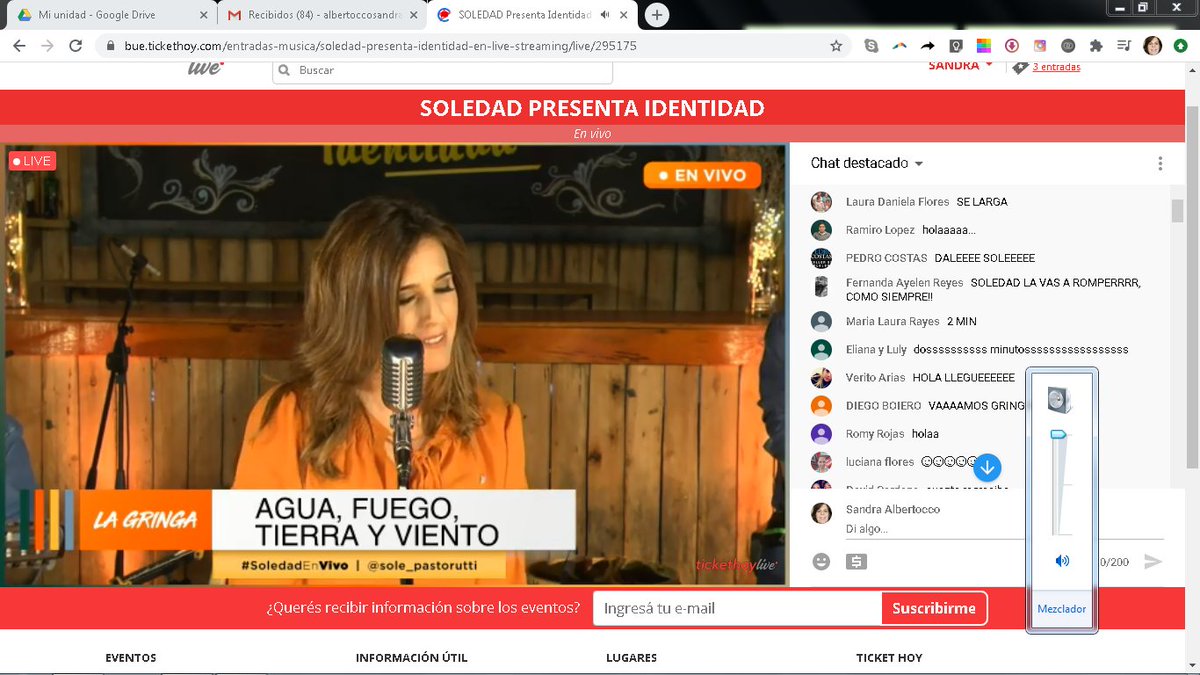Click the live stream video player
Screen dimensions: 1200x675
(395, 365)
